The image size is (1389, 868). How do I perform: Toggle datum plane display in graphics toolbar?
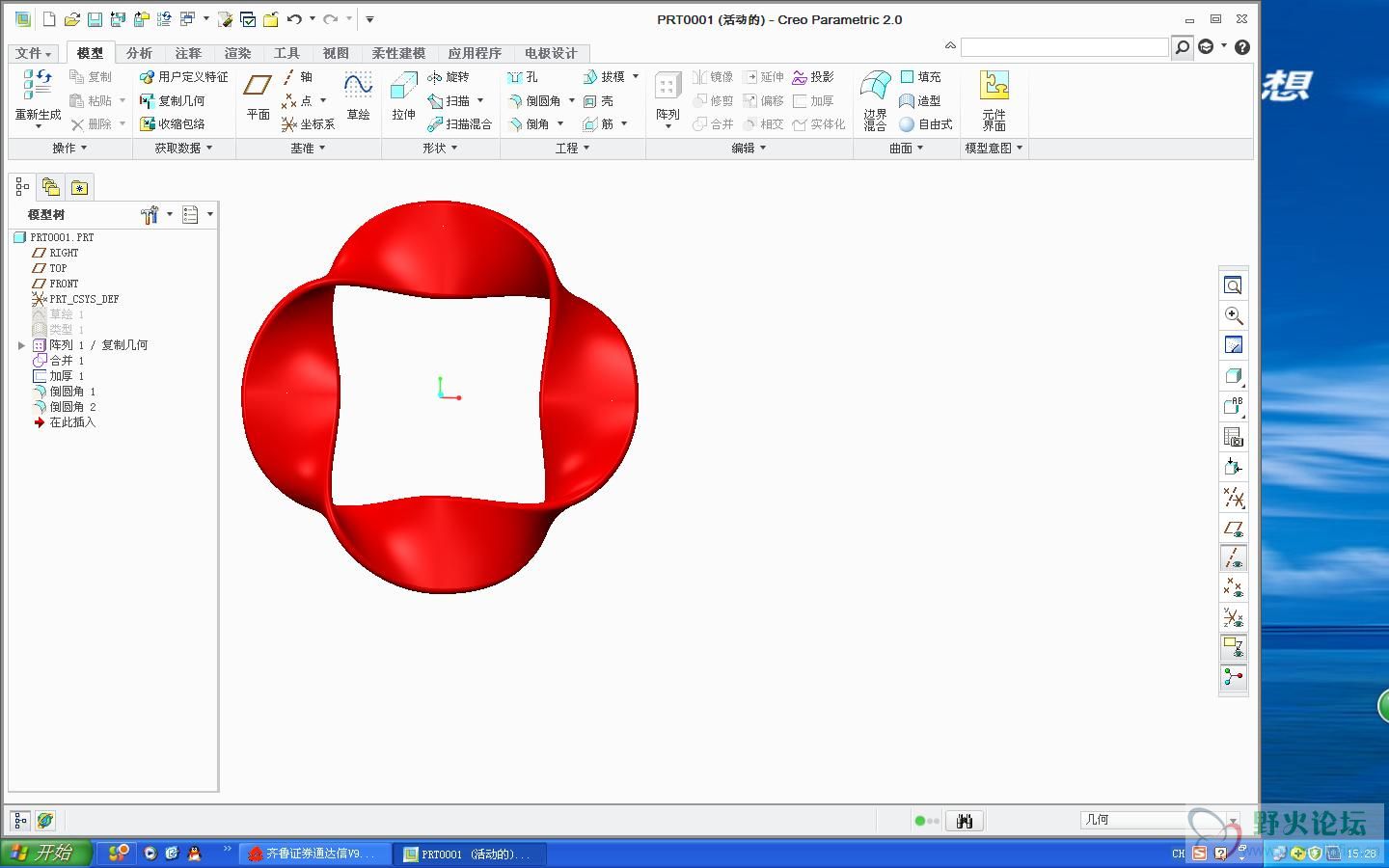click(1233, 529)
